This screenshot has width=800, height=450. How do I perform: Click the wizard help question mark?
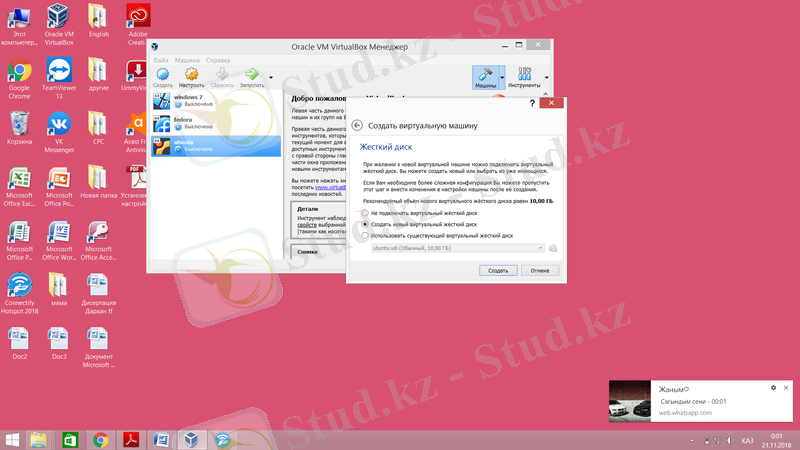(532, 103)
